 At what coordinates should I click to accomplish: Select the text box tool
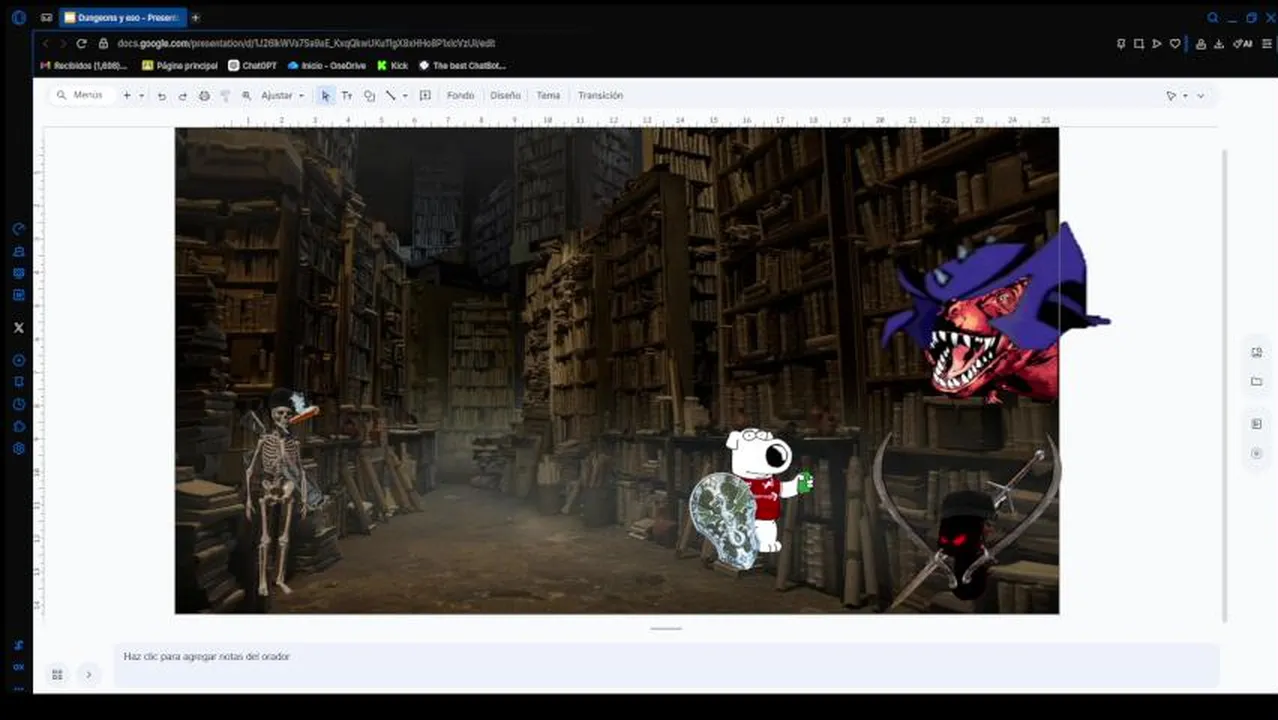(x=347, y=96)
